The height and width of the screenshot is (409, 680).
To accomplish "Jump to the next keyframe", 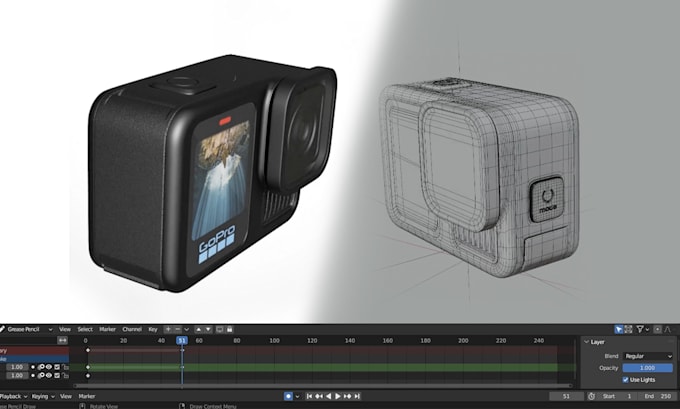I will click(x=347, y=396).
